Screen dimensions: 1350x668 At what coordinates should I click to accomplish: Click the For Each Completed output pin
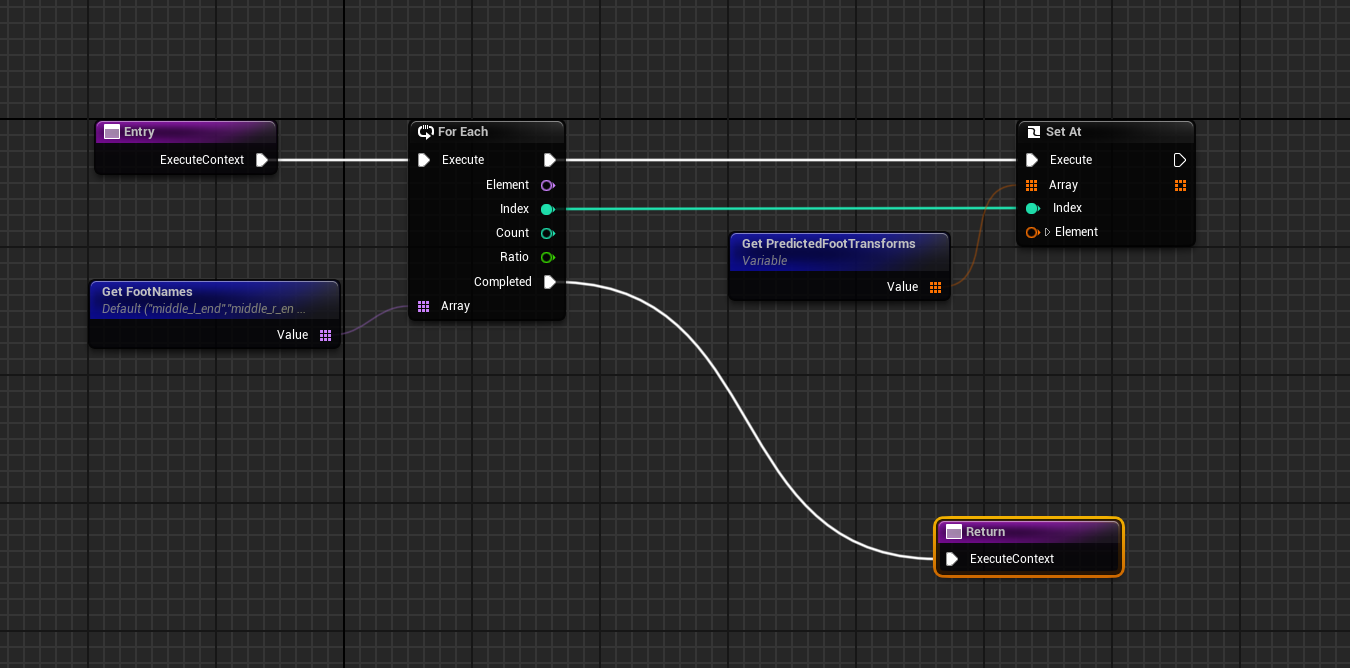549,282
